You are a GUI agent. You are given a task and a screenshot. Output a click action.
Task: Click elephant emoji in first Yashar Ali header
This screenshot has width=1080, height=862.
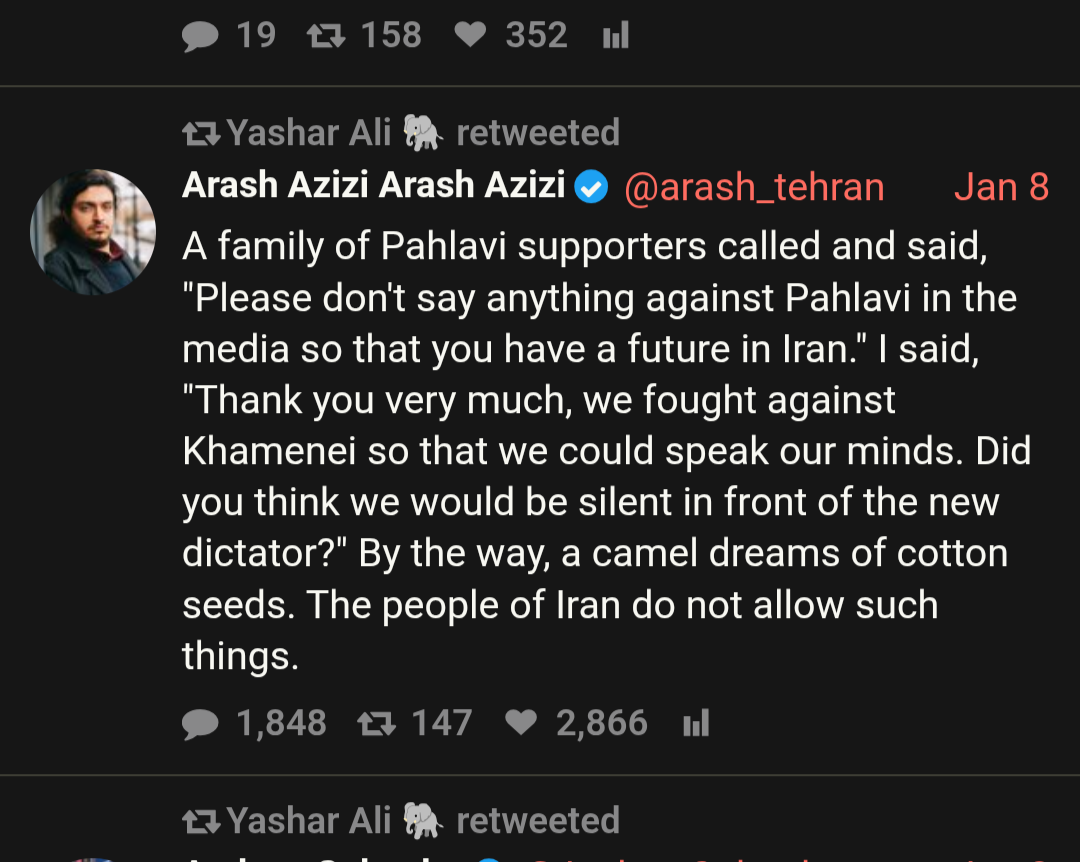pyautogui.click(x=423, y=132)
